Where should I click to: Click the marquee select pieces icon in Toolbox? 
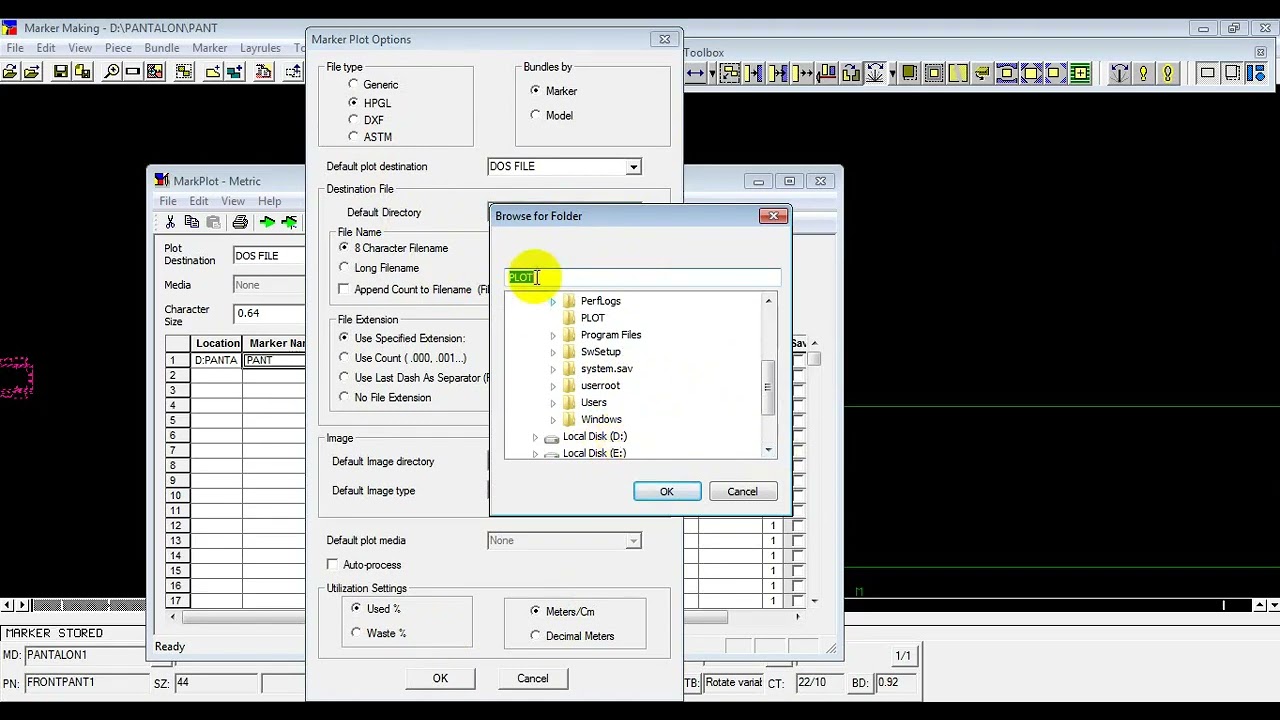click(x=730, y=72)
